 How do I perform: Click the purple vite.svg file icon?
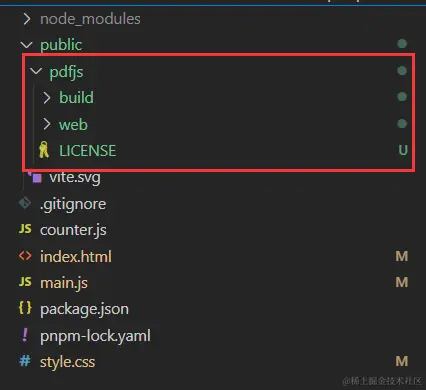[36, 177]
